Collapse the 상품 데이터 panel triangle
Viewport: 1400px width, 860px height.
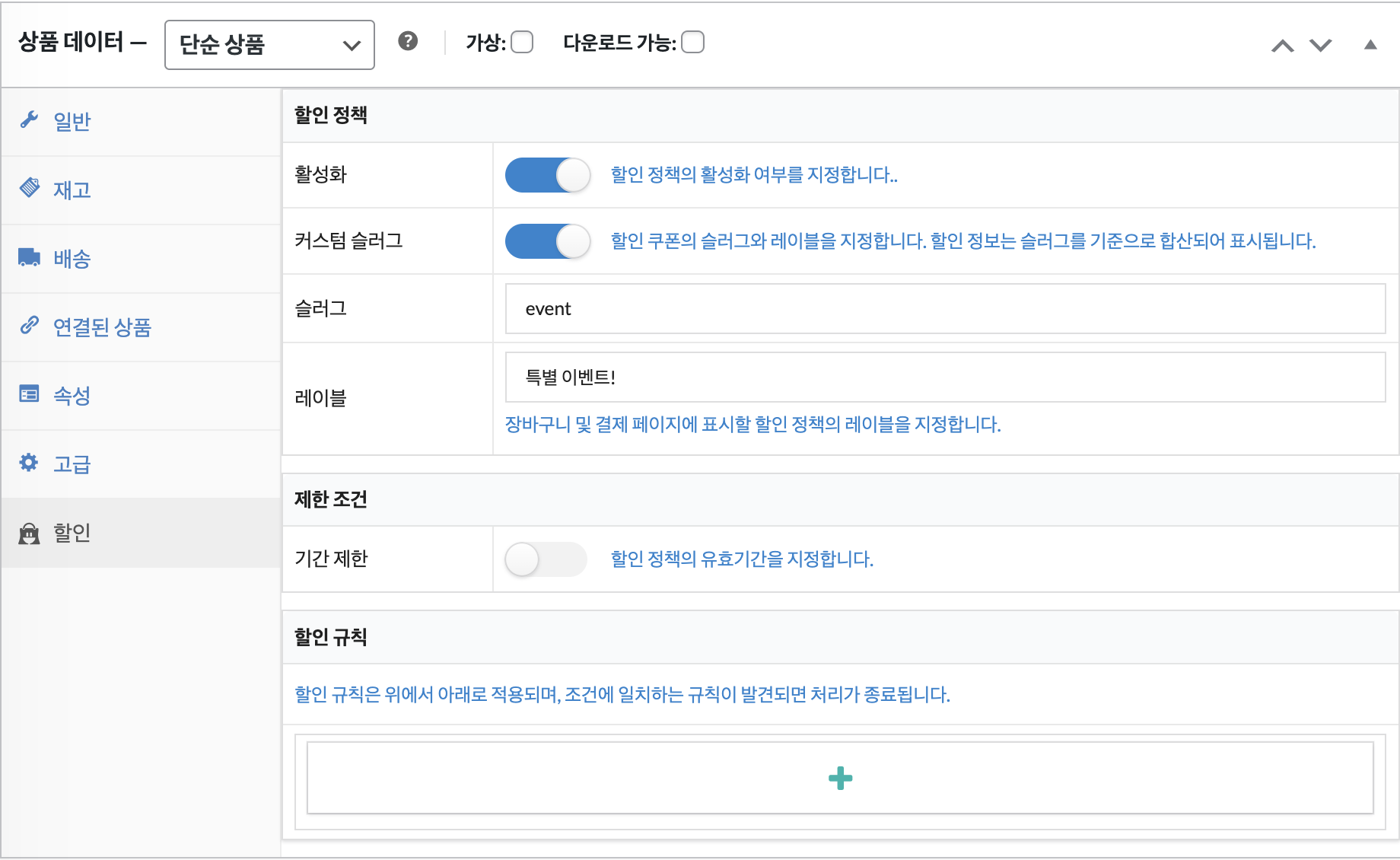coord(1370,45)
